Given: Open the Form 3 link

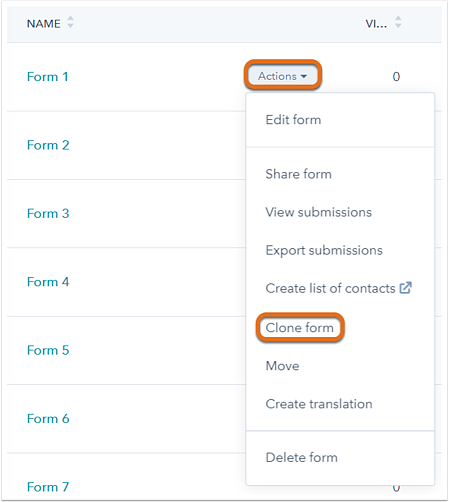Looking at the screenshot, I should point(48,213).
